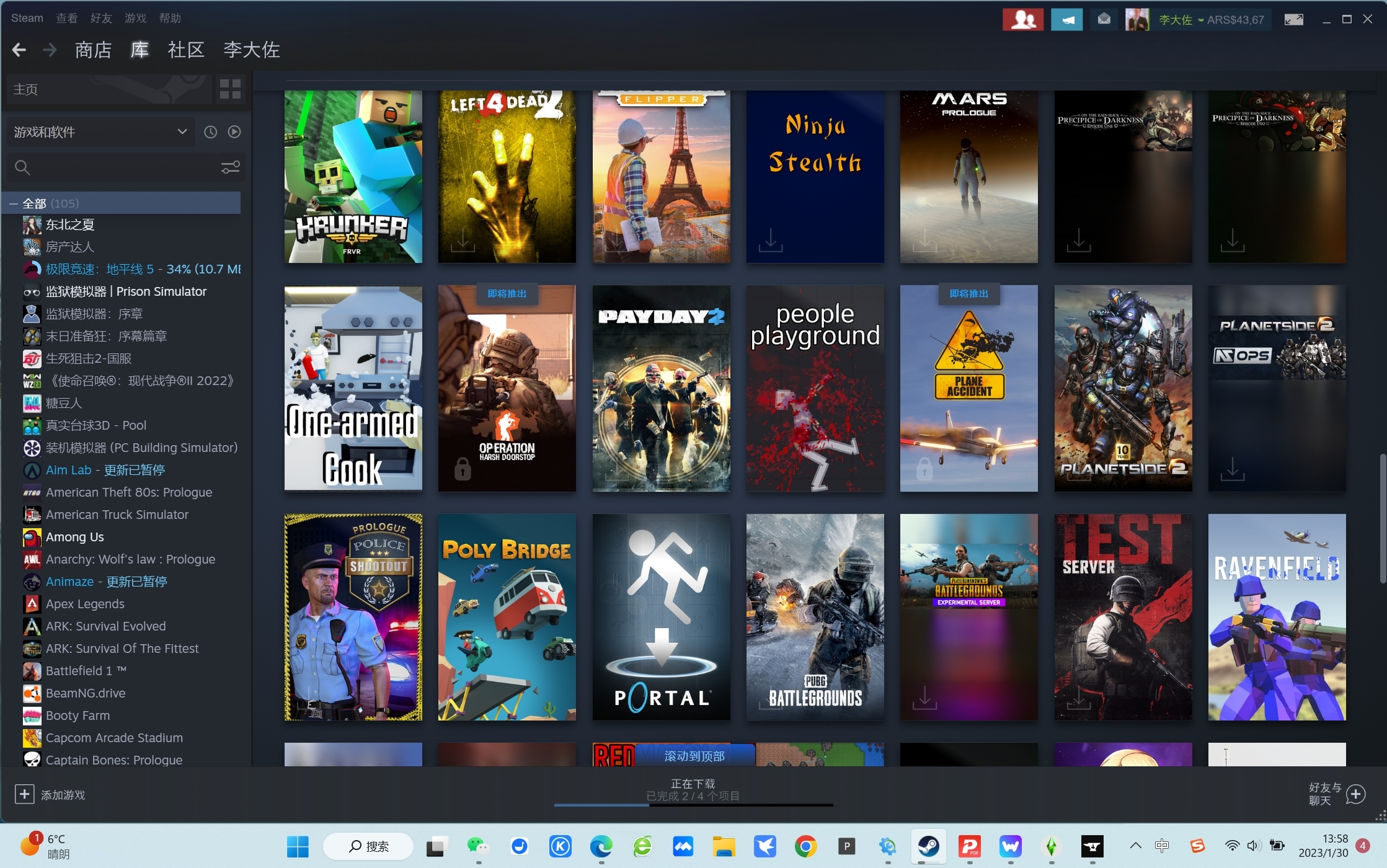Screen dimensions: 1387x868
Task: Open the 帮助 menu
Action: tap(170, 18)
